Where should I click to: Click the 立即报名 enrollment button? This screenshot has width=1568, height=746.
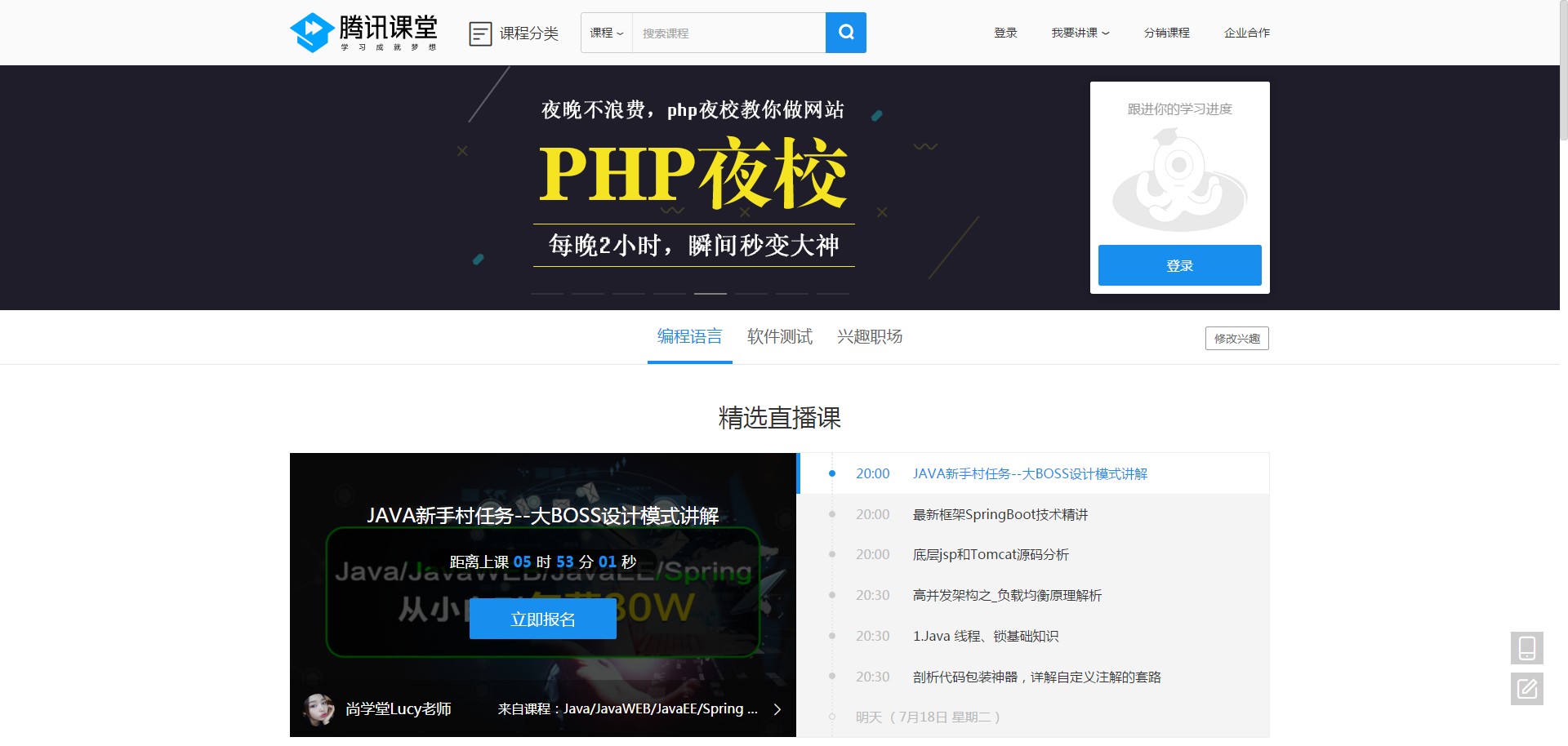click(x=542, y=619)
